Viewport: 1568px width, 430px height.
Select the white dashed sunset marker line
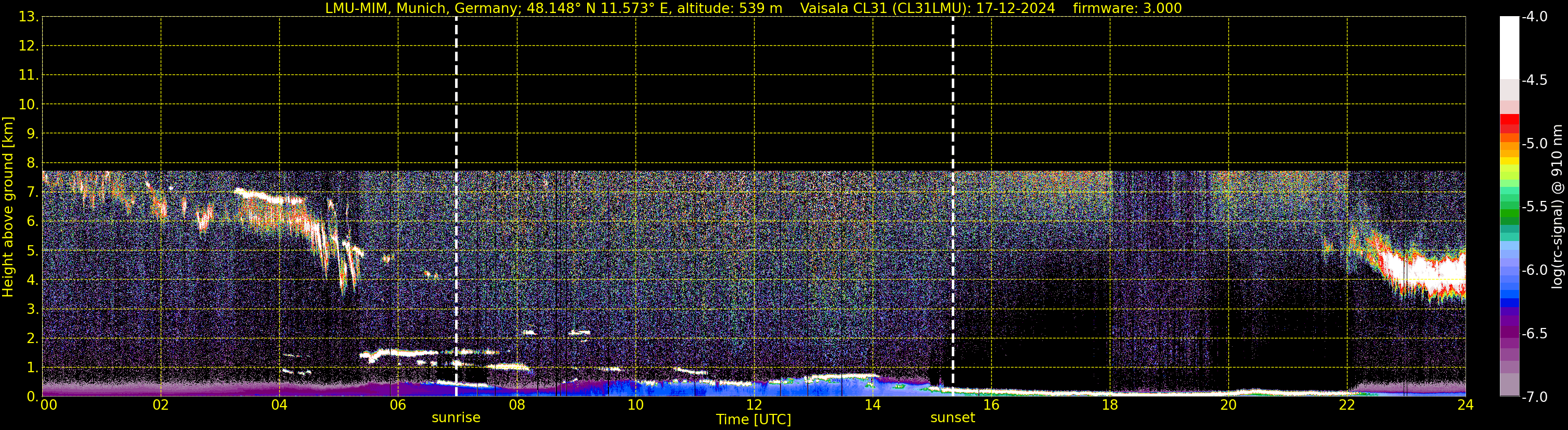[x=953, y=207]
